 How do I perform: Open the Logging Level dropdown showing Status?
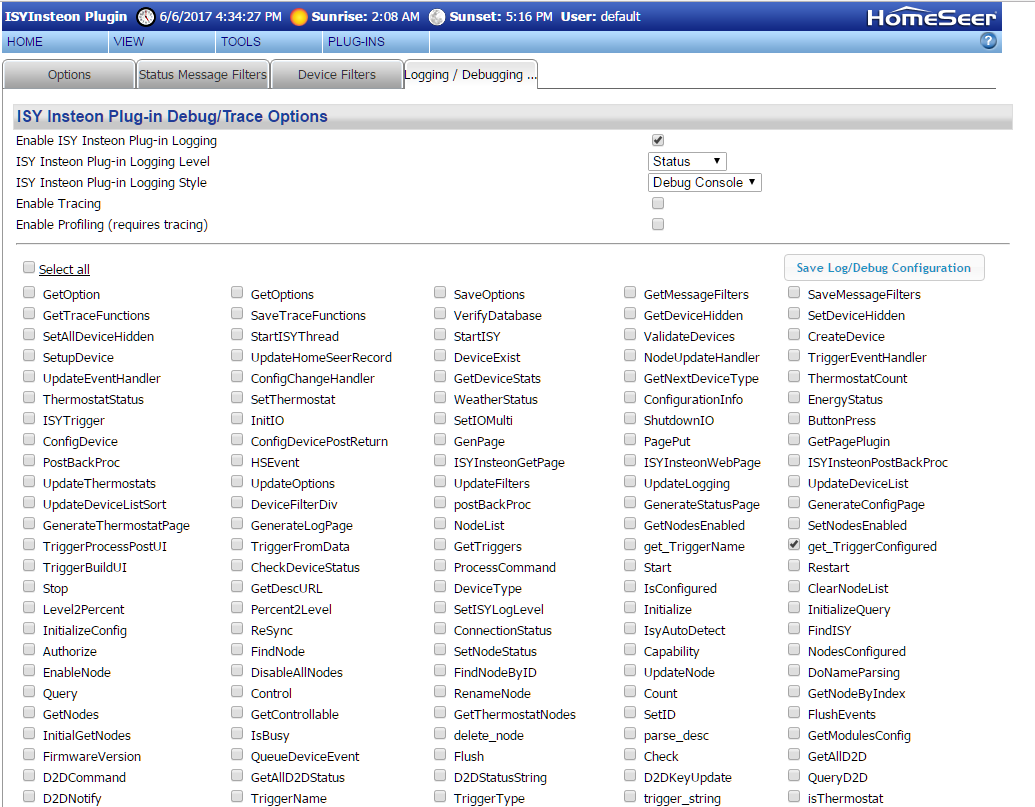(687, 162)
